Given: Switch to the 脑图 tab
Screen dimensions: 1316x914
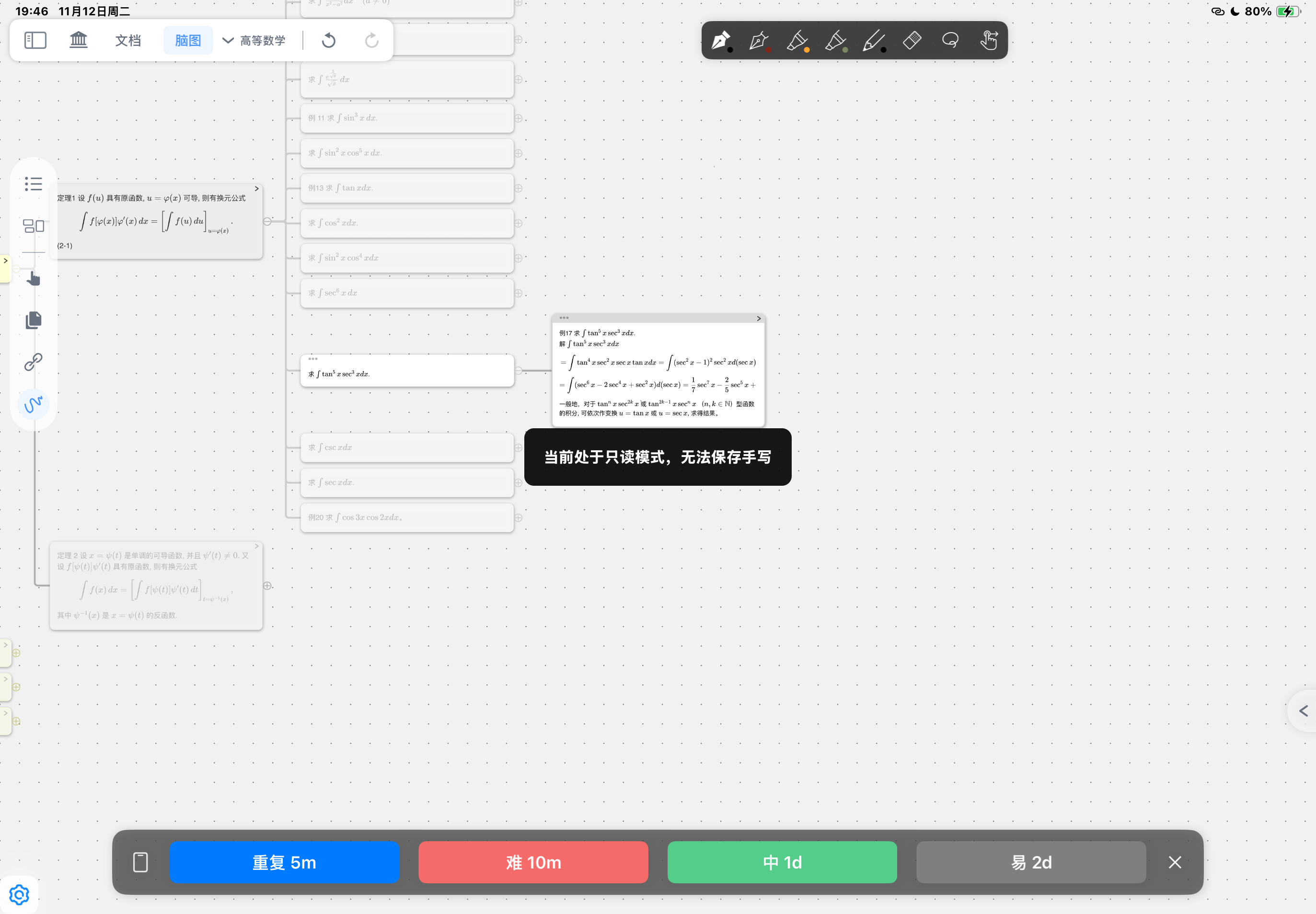Looking at the screenshot, I should coord(188,40).
